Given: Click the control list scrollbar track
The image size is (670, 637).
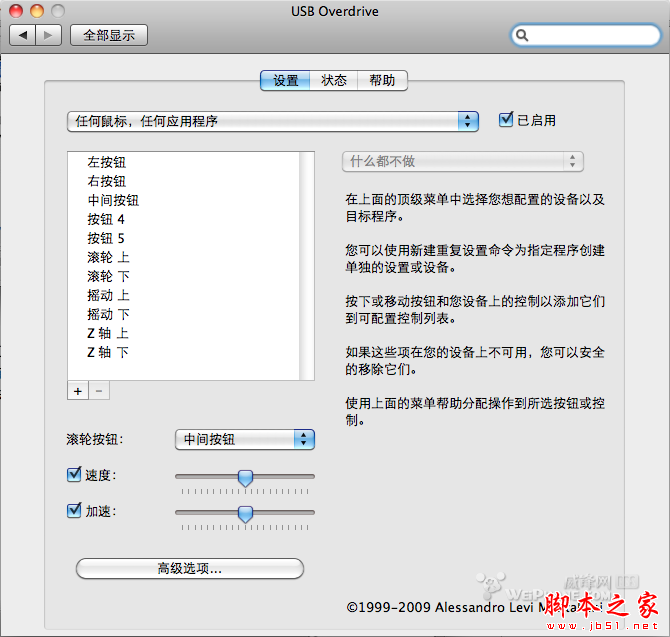Looking at the screenshot, I should tap(307, 266).
